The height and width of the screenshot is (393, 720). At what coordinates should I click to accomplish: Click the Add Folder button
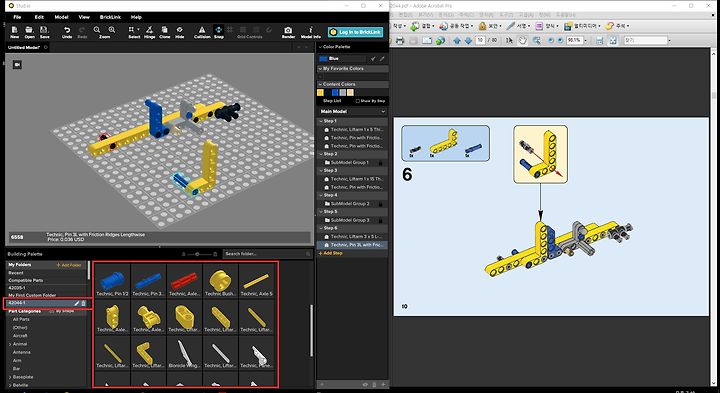(x=68, y=265)
